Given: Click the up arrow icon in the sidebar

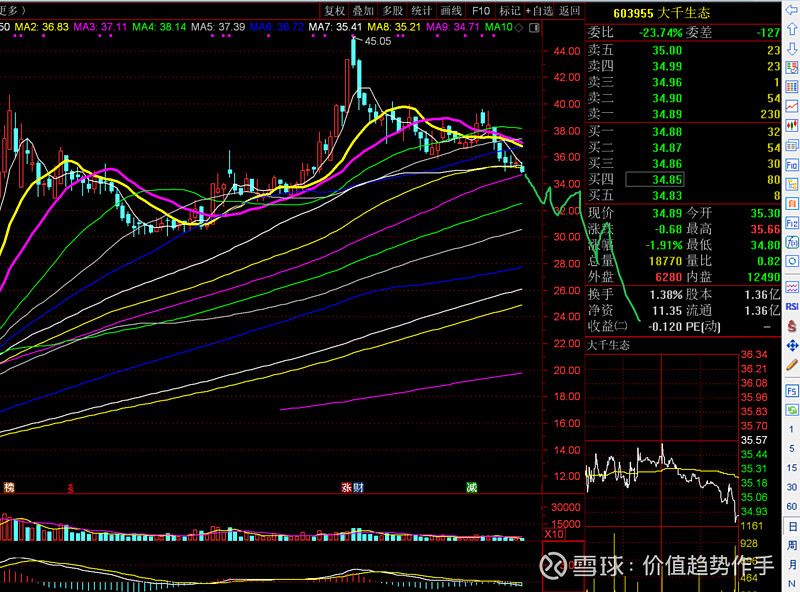Looking at the screenshot, I should pos(792,29).
